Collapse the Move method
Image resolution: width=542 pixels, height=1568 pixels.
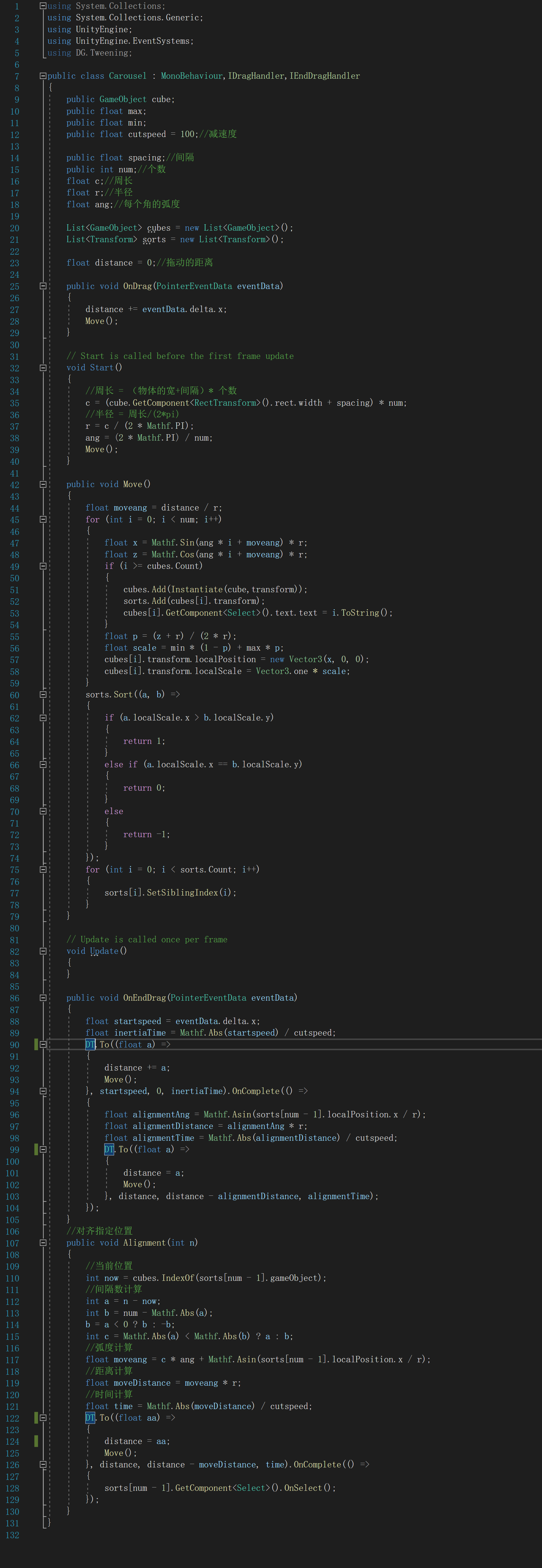(x=43, y=484)
